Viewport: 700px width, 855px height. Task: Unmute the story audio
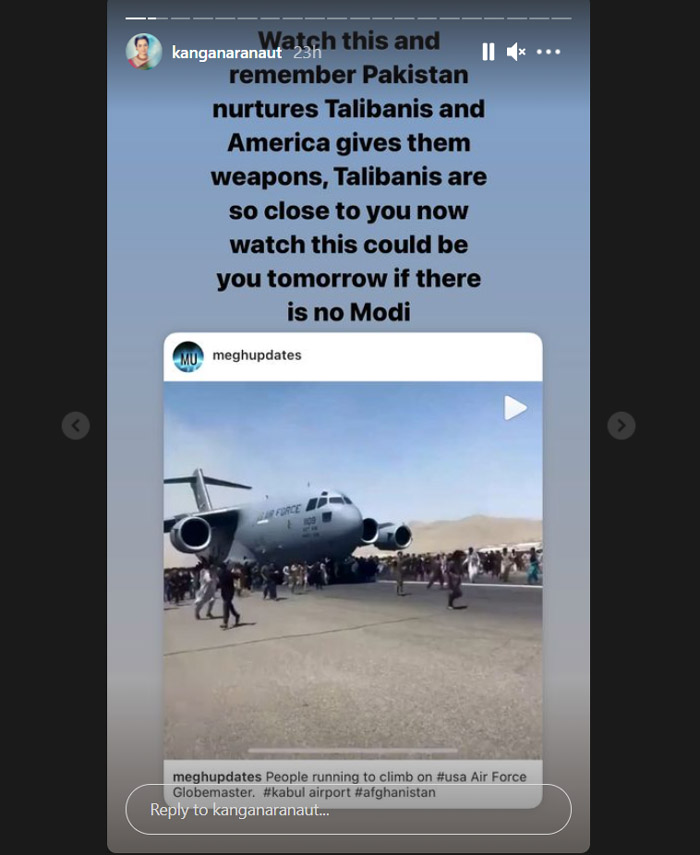click(x=516, y=52)
